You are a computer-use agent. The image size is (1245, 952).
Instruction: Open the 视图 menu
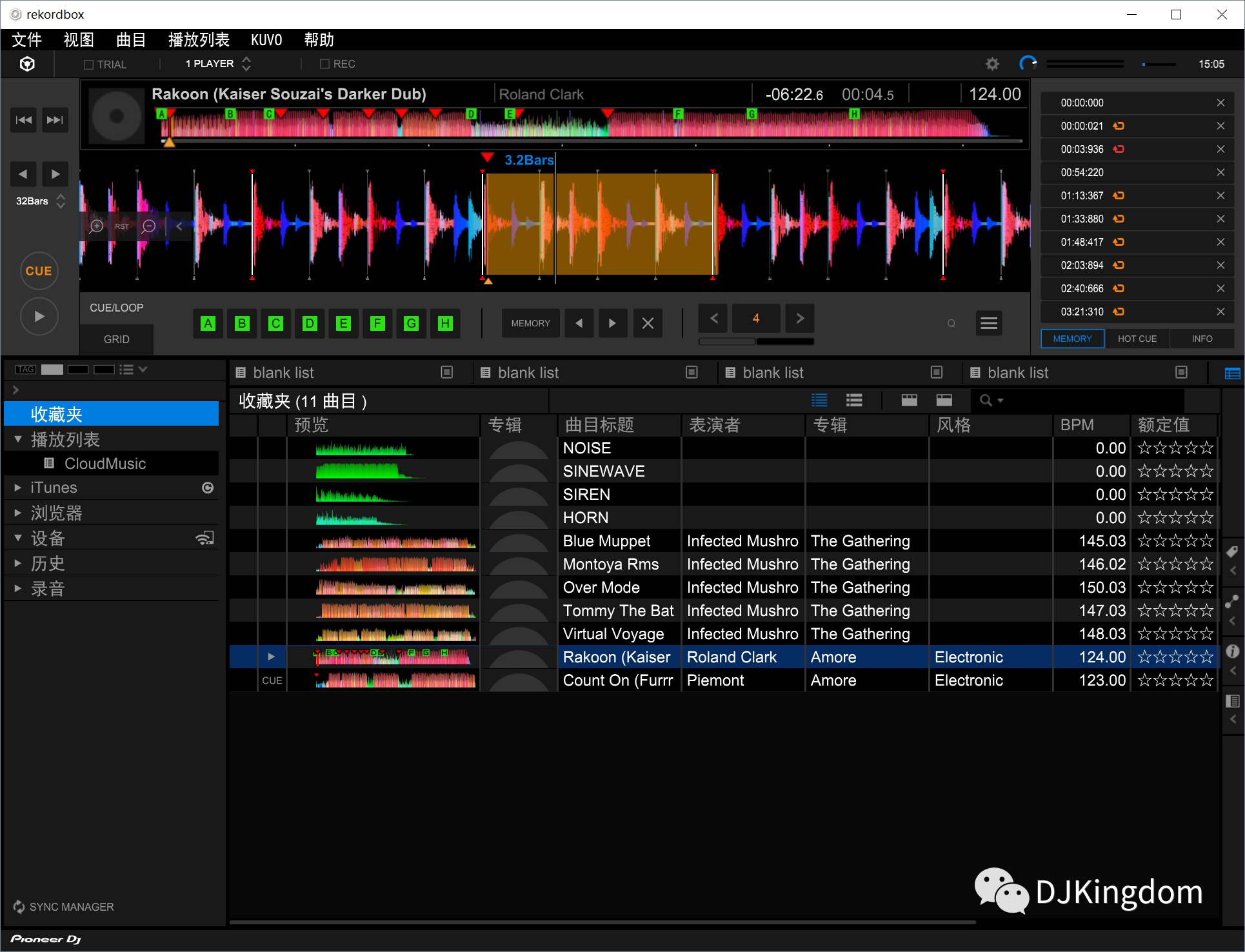click(79, 40)
